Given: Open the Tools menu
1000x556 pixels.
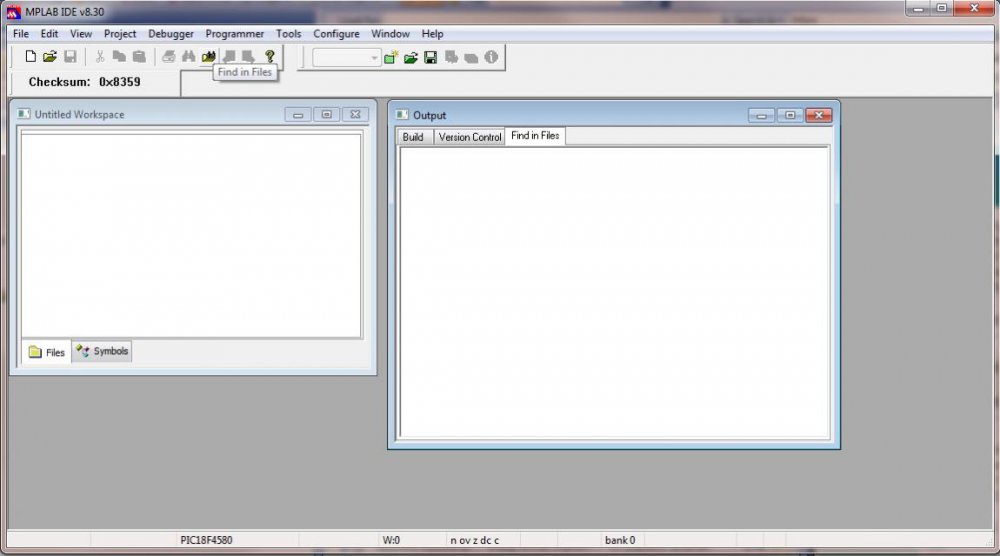Looking at the screenshot, I should click(288, 34).
